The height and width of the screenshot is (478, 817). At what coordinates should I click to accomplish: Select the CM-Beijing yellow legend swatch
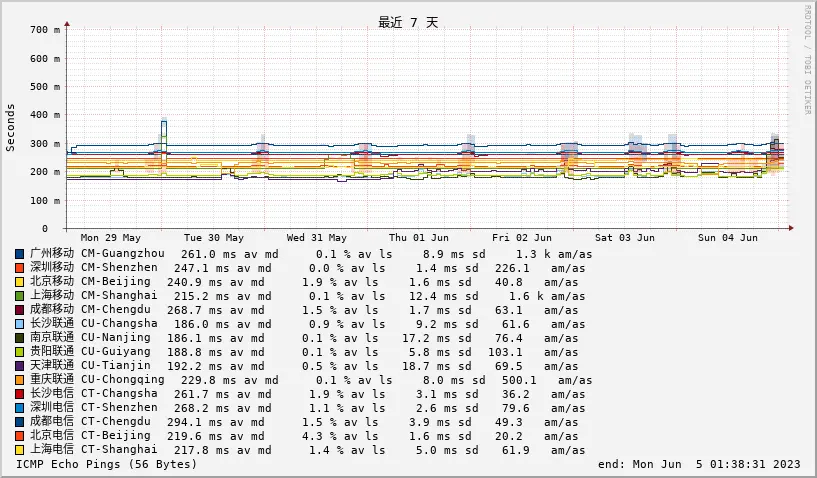point(20,282)
